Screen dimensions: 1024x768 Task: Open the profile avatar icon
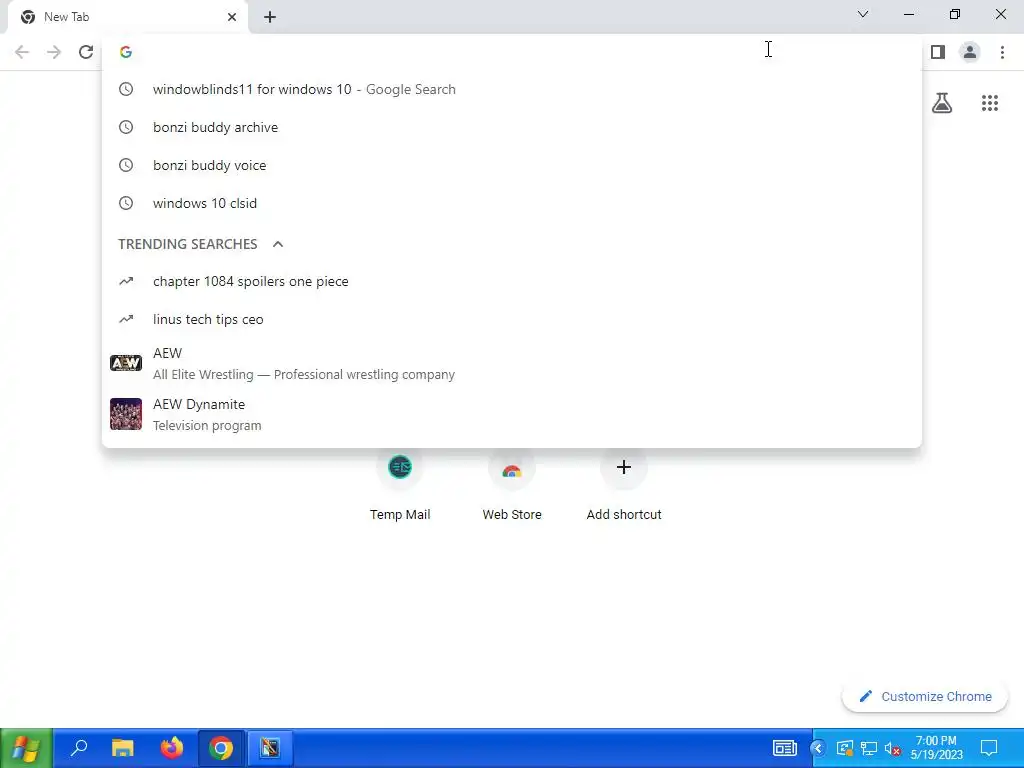(x=970, y=52)
